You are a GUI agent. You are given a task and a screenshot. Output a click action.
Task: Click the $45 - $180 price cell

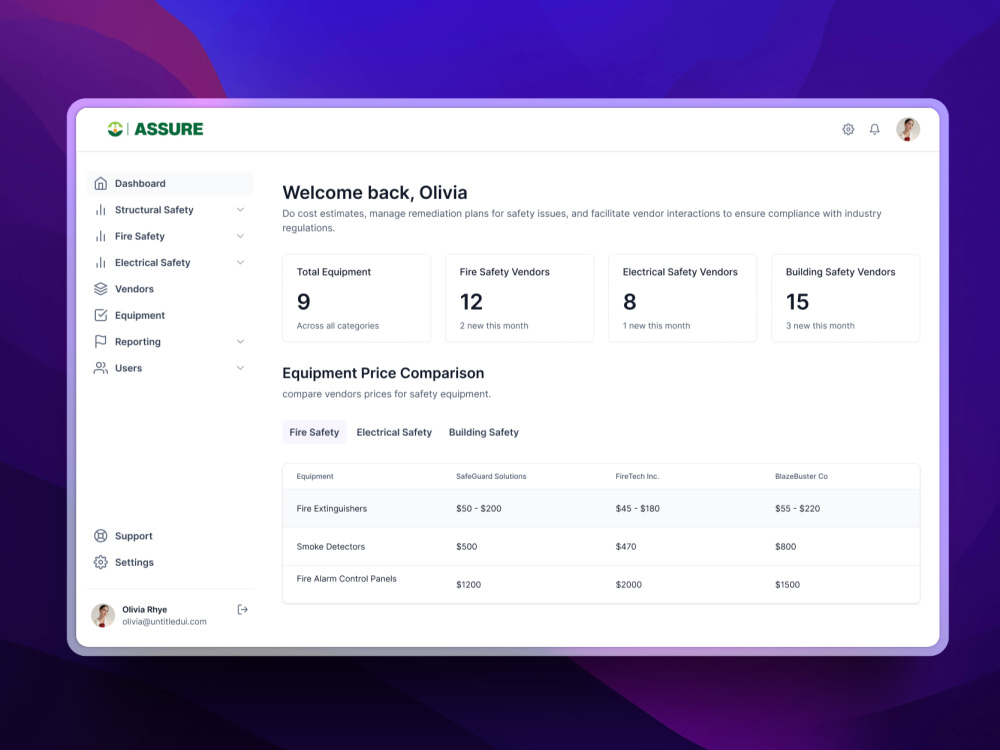pos(638,509)
